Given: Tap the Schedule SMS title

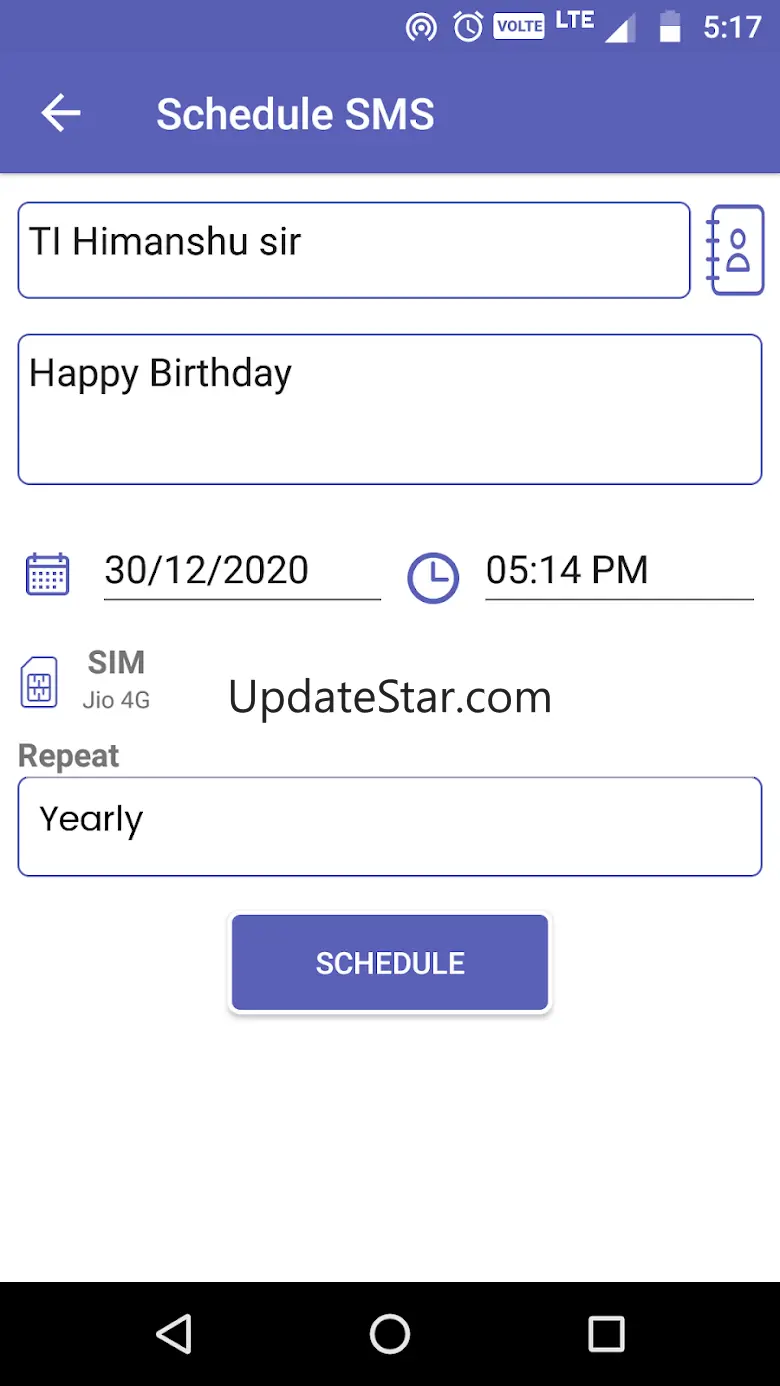Looking at the screenshot, I should tap(295, 114).
